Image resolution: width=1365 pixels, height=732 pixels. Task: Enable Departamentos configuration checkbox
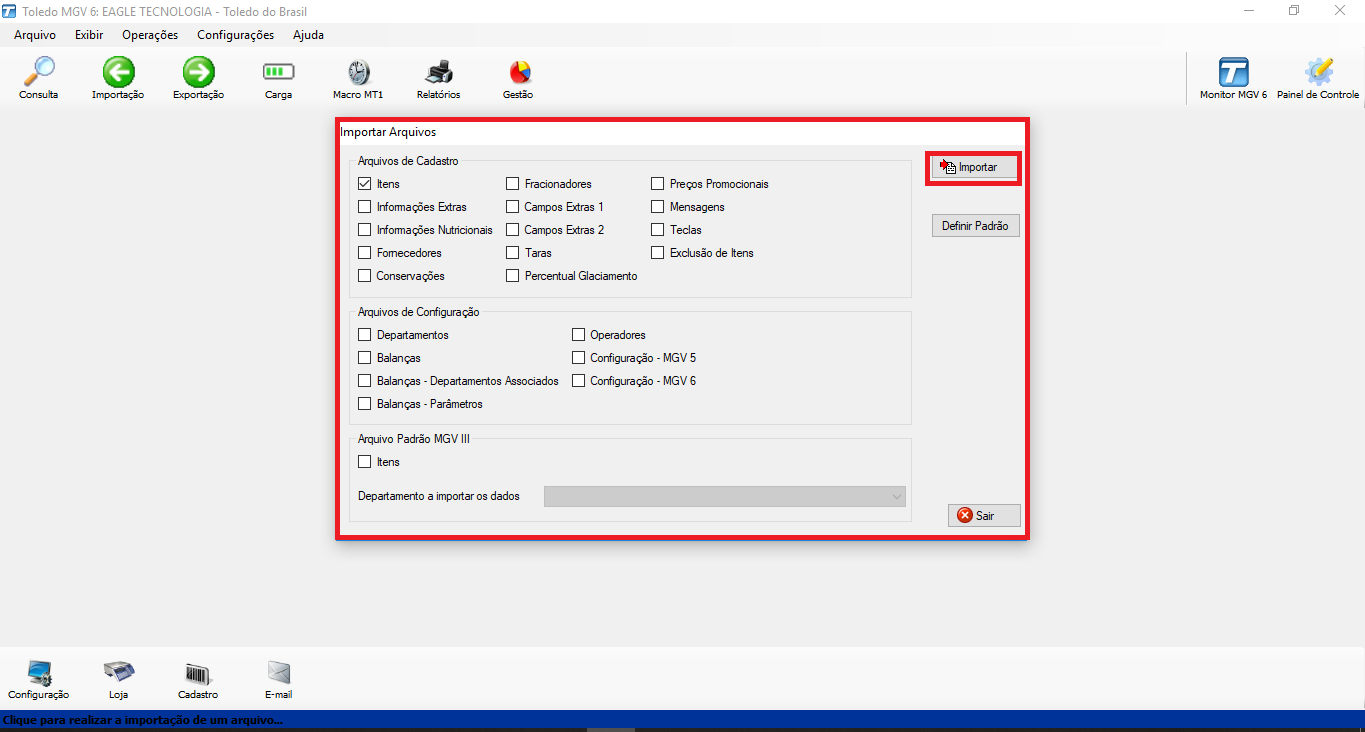[x=365, y=335]
